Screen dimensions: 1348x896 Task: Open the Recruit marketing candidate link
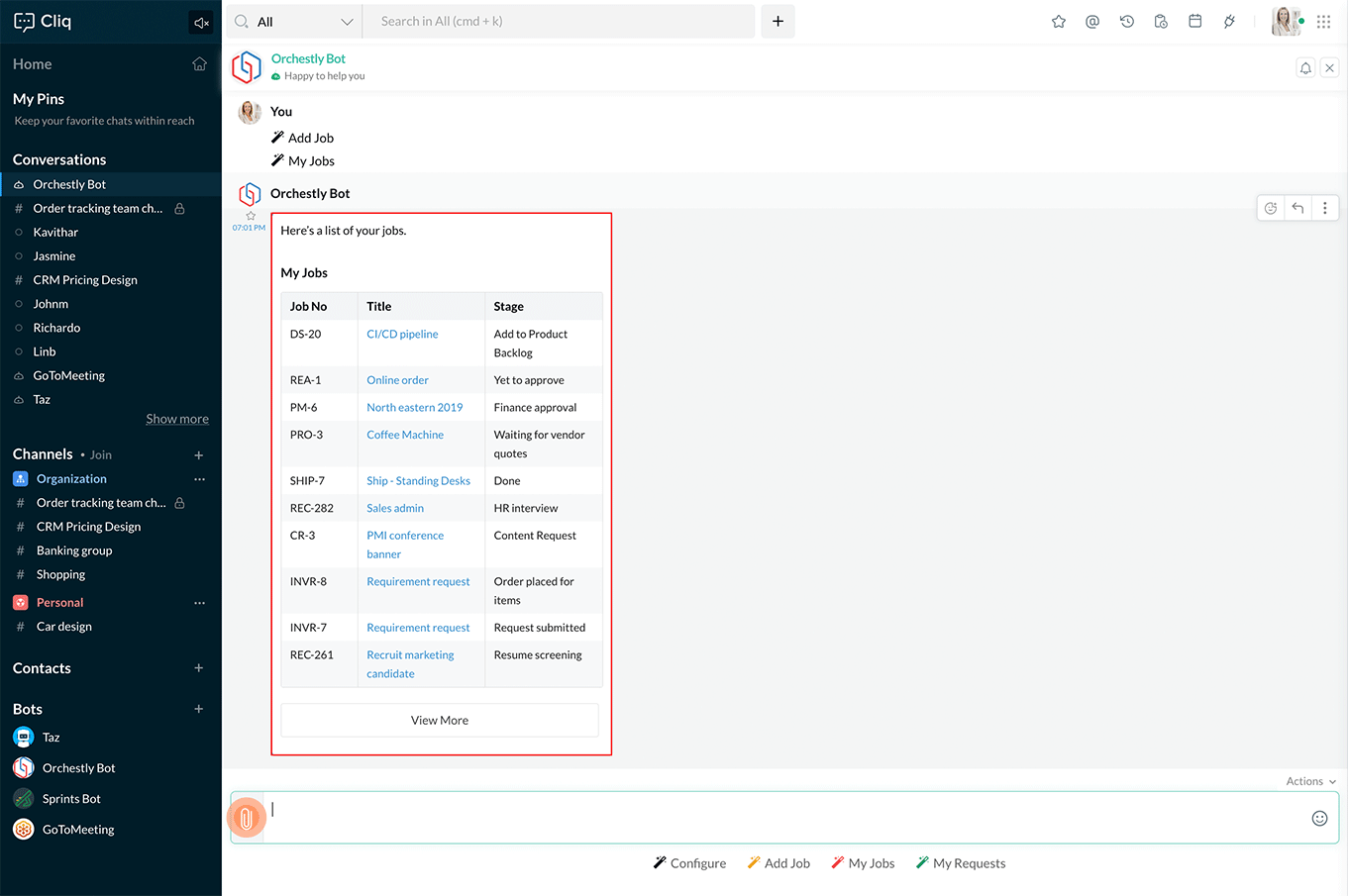click(x=410, y=664)
